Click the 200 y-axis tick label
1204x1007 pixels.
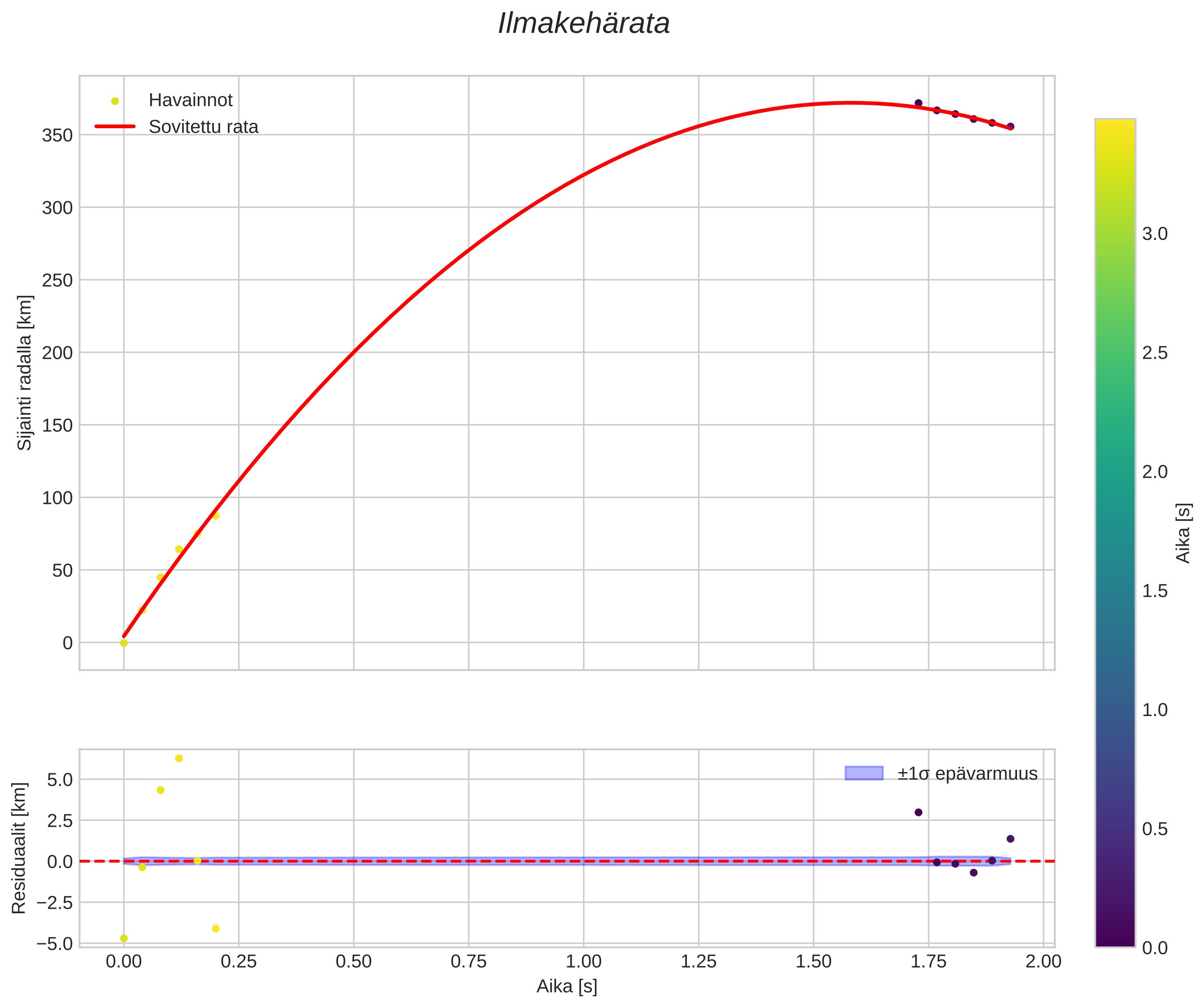click(57, 352)
